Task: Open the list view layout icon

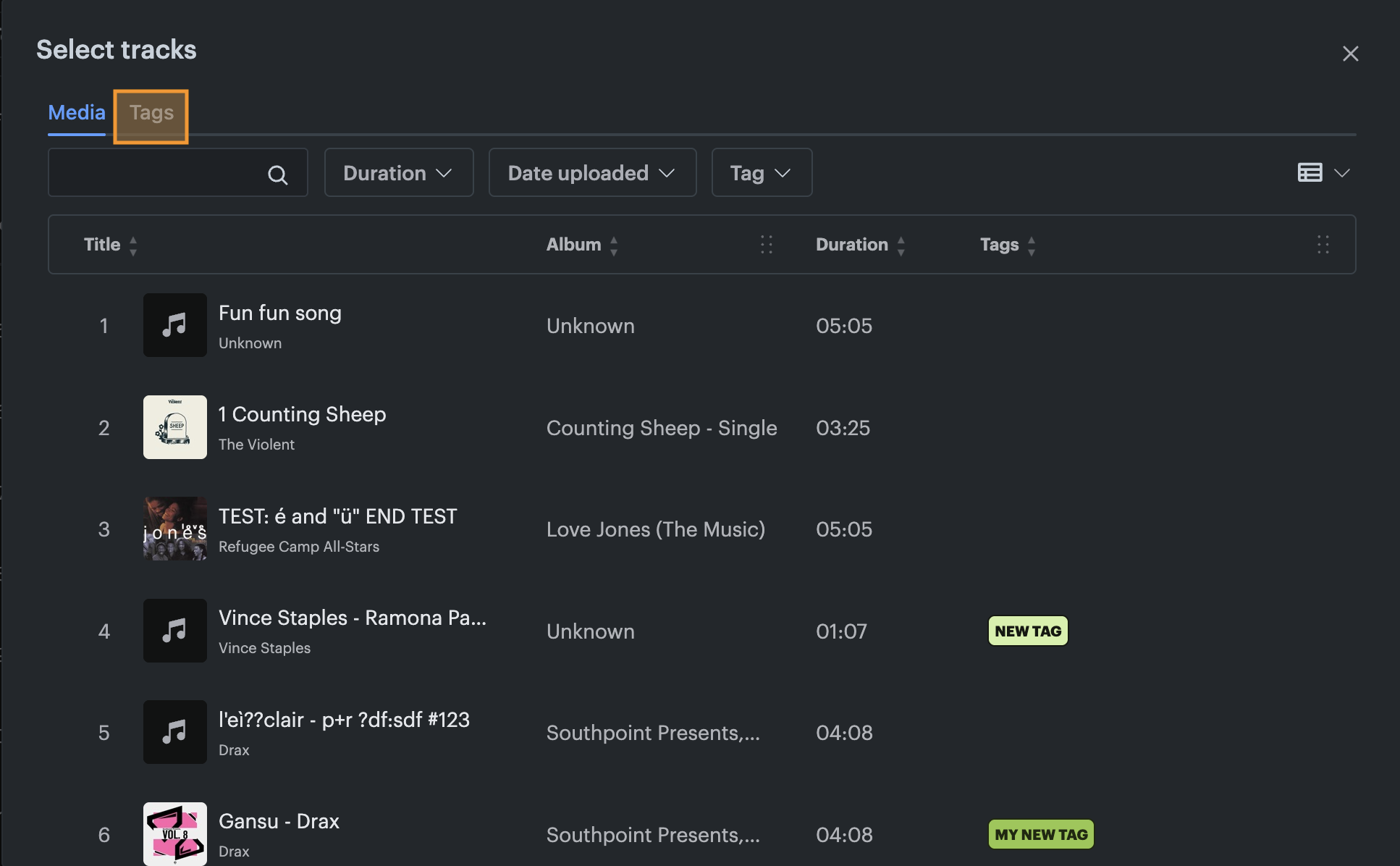Action: [1310, 172]
